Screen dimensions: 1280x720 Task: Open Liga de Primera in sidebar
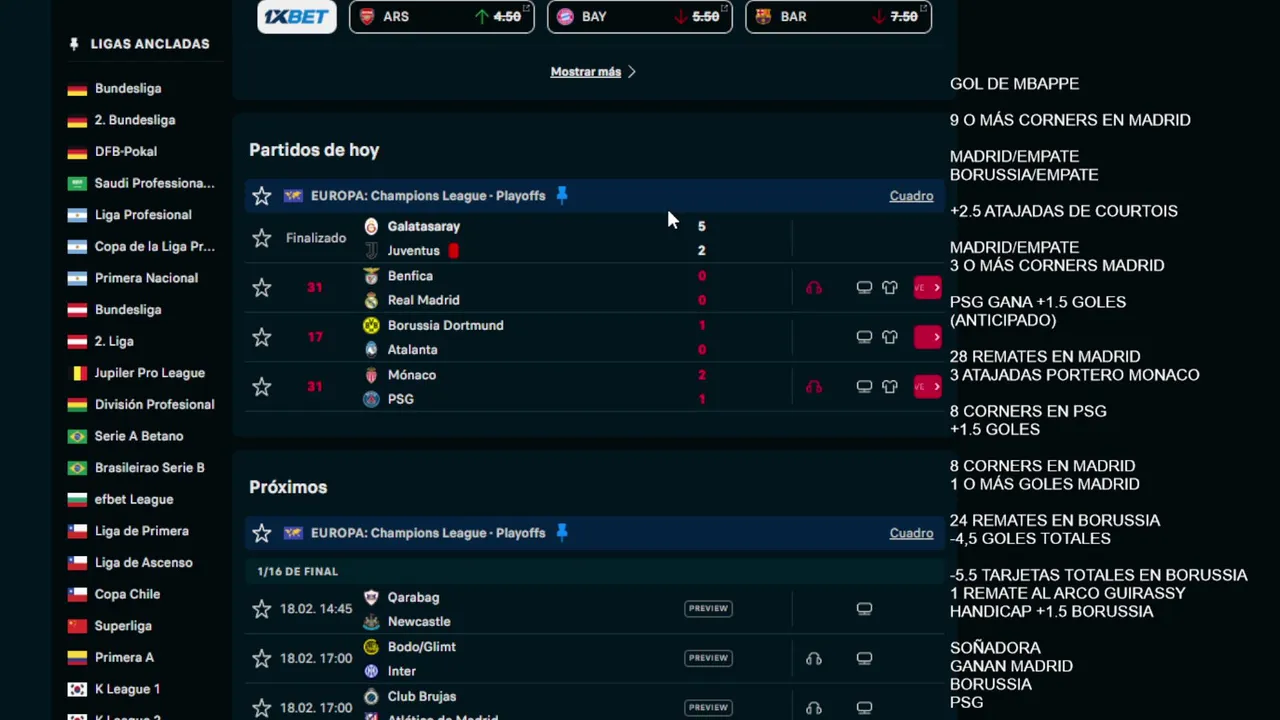tap(142, 531)
